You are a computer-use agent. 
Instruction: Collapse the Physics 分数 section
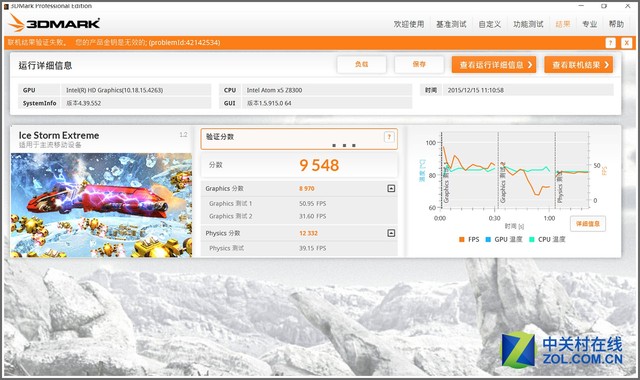[x=391, y=233]
